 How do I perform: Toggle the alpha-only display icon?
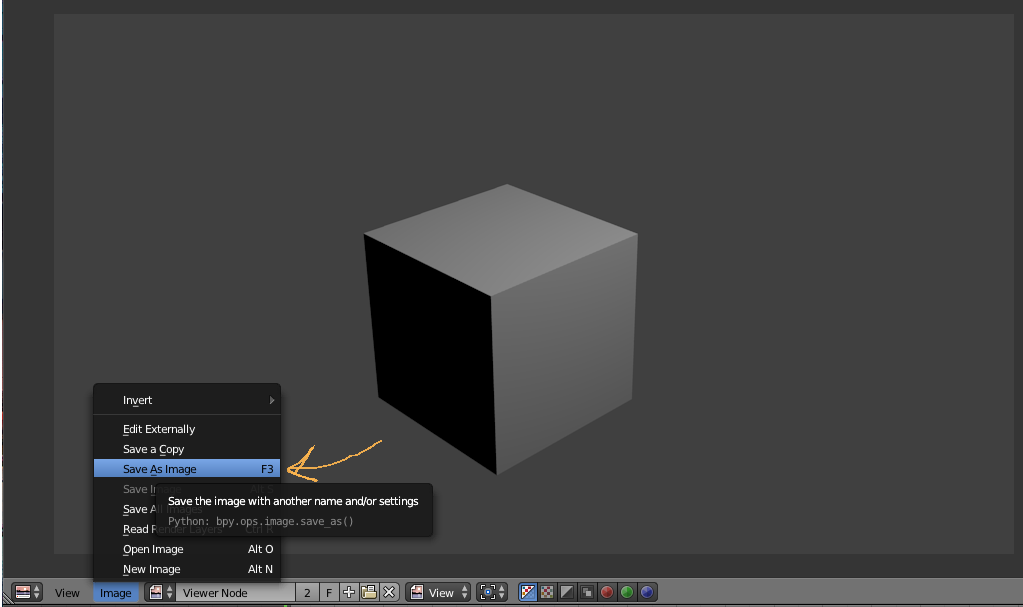click(x=566, y=592)
